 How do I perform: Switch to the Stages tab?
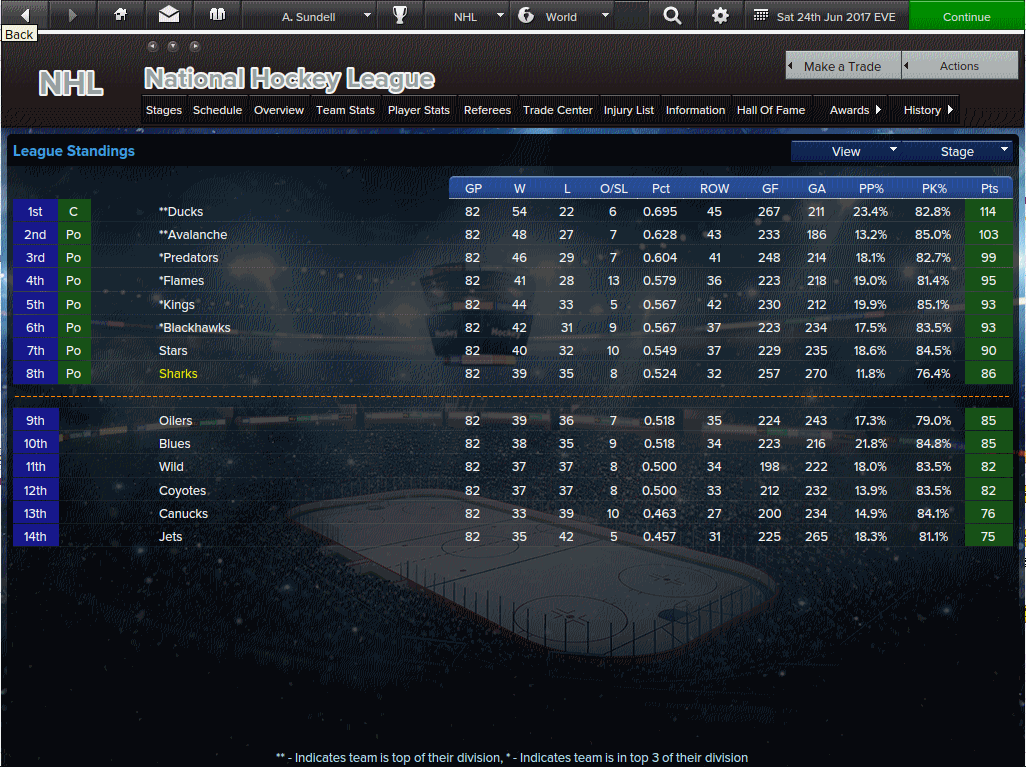[x=164, y=110]
